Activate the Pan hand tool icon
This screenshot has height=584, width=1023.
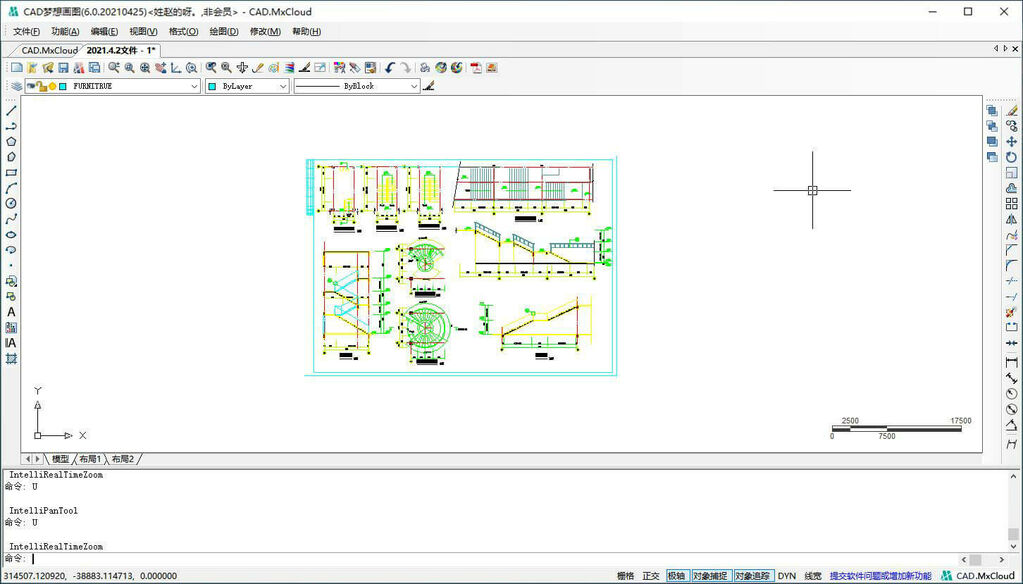pos(242,68)
